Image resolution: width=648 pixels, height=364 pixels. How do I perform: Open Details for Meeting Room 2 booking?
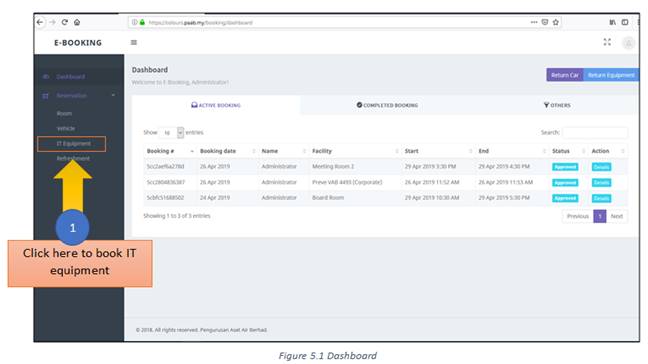tap(601, 167)
